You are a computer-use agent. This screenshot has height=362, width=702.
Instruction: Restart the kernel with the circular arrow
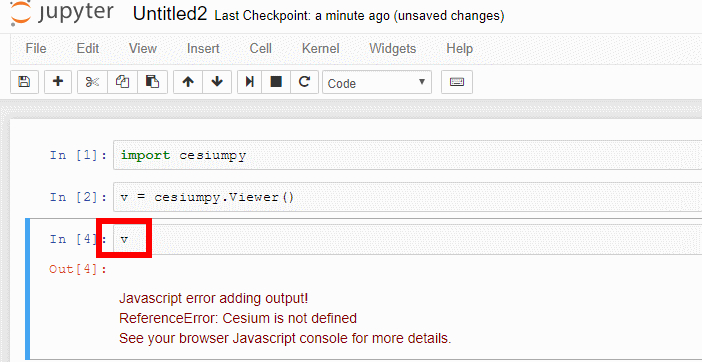[x=304, y=82]
